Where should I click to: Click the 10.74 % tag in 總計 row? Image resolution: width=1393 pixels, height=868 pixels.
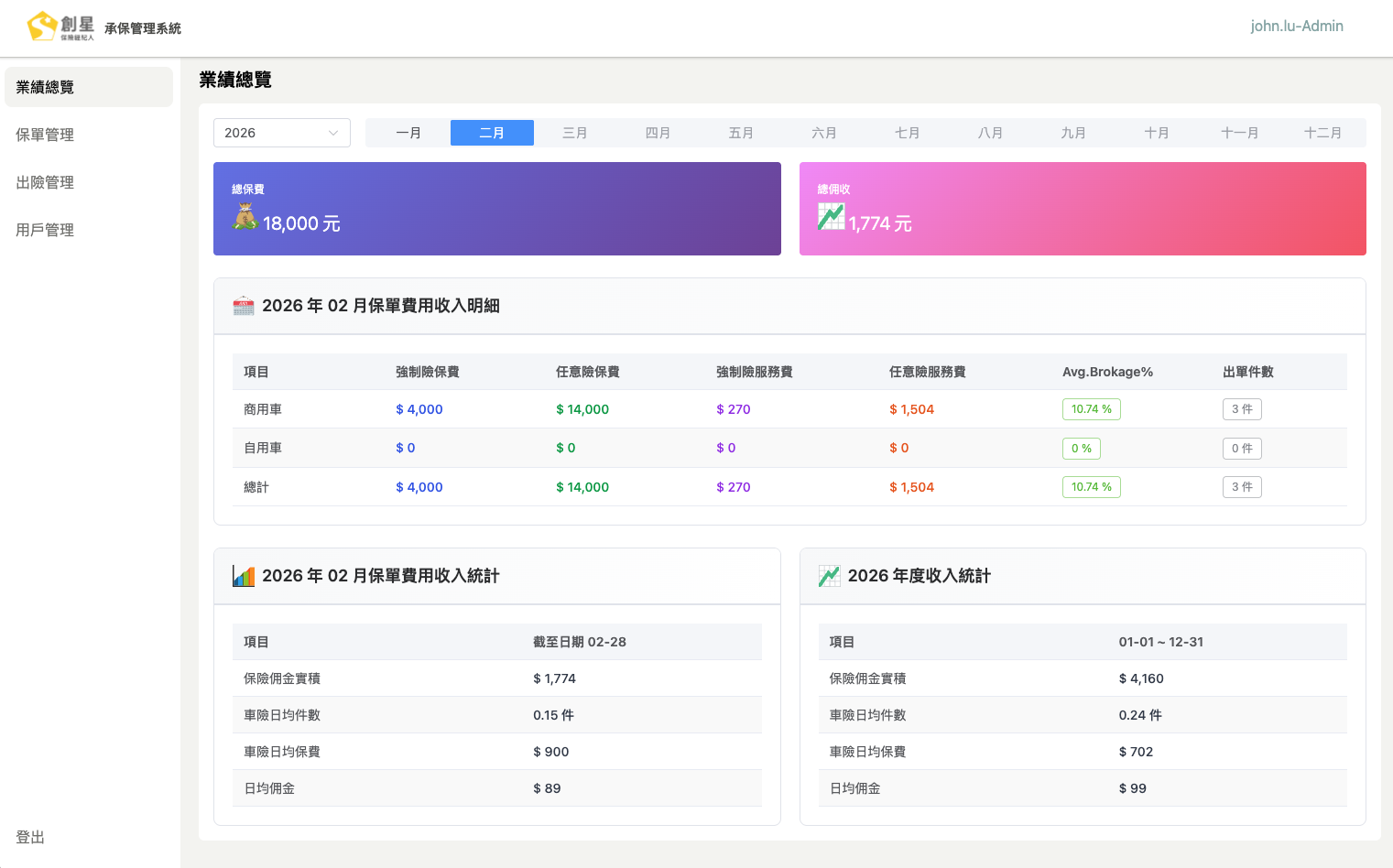tap(1092, 487)
